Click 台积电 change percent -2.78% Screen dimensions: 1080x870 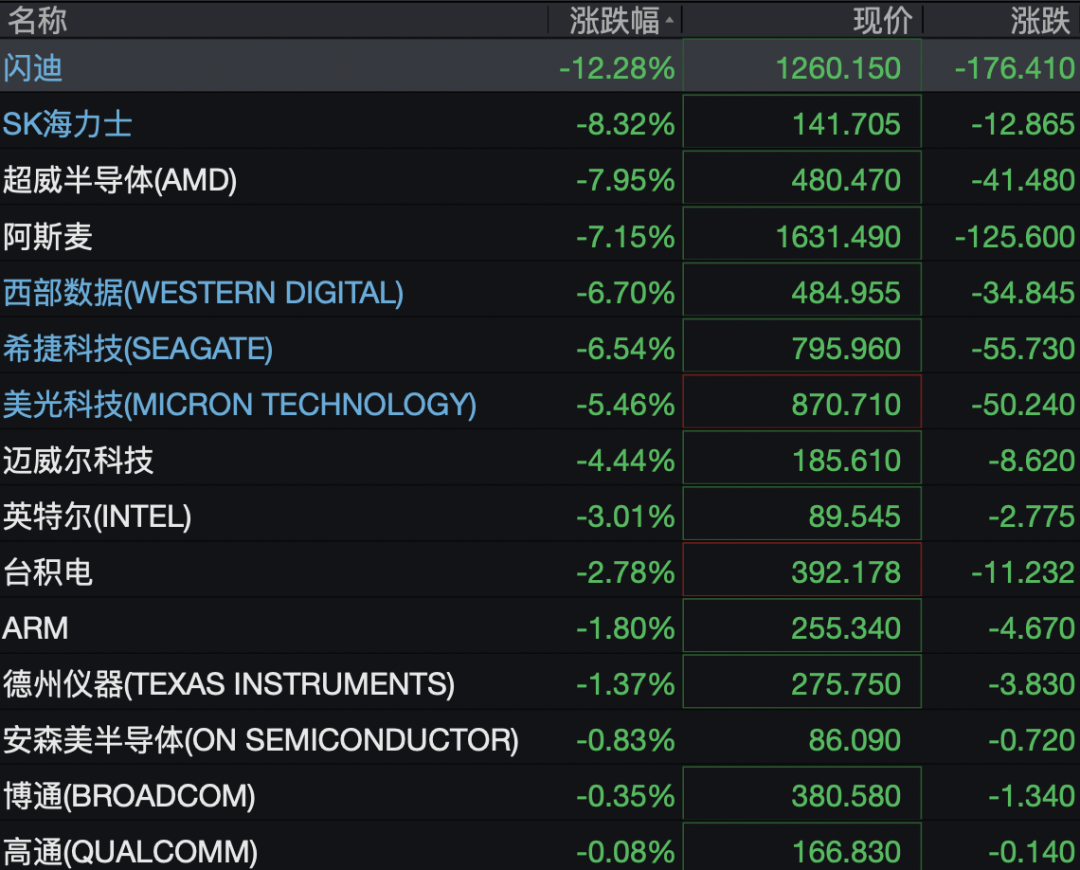tap(625, 572)
